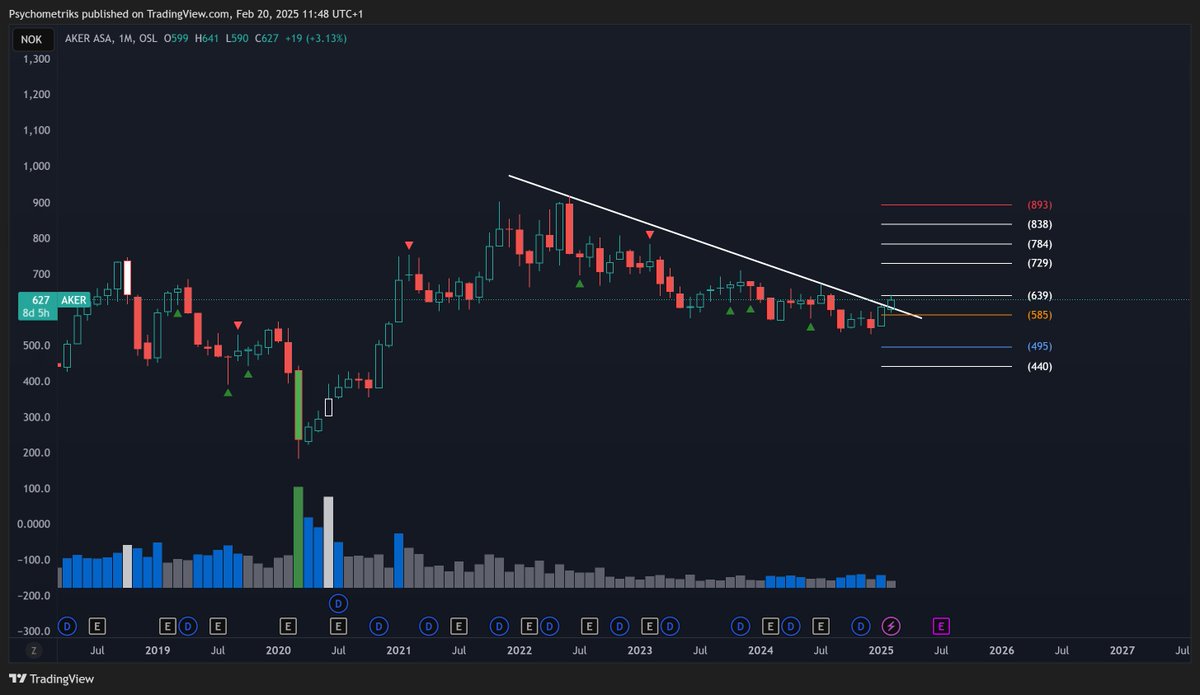
Task: Select the white descending trendline
Action: pyautogui.click(x=715, y=247)
